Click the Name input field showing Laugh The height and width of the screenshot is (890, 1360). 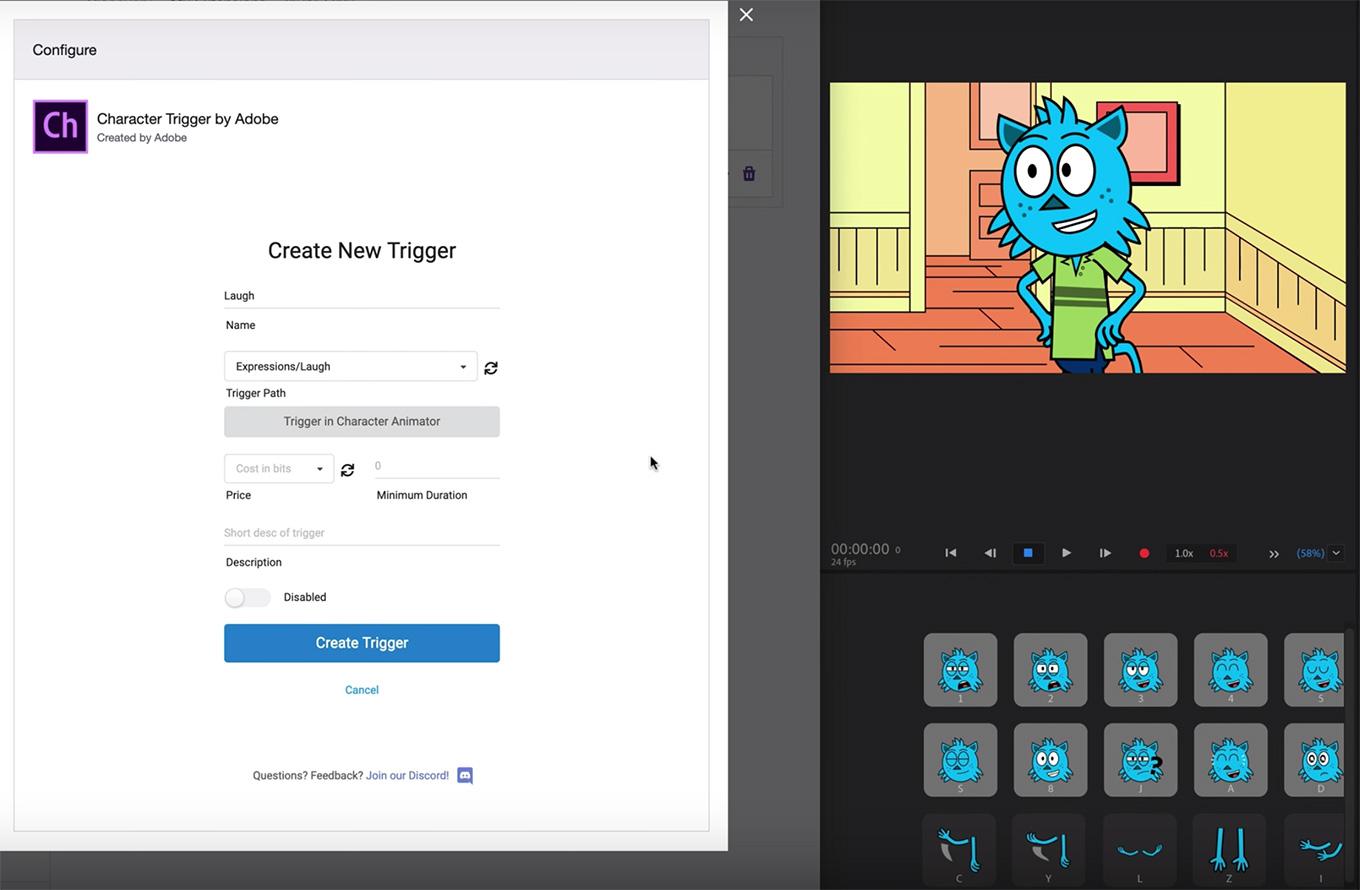click(362, 296)
